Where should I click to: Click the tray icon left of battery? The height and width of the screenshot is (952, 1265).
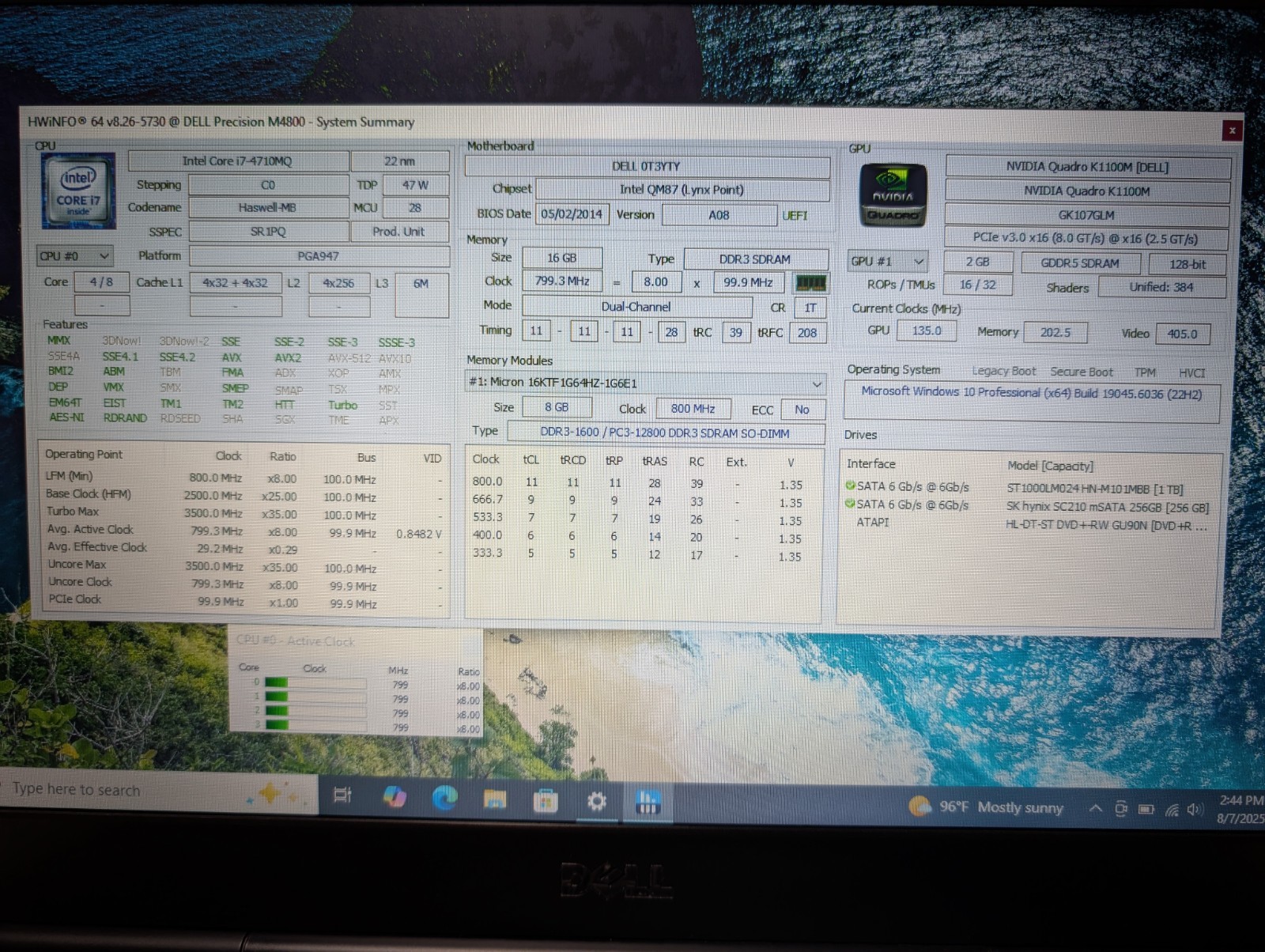click(x=1121, y=809)
